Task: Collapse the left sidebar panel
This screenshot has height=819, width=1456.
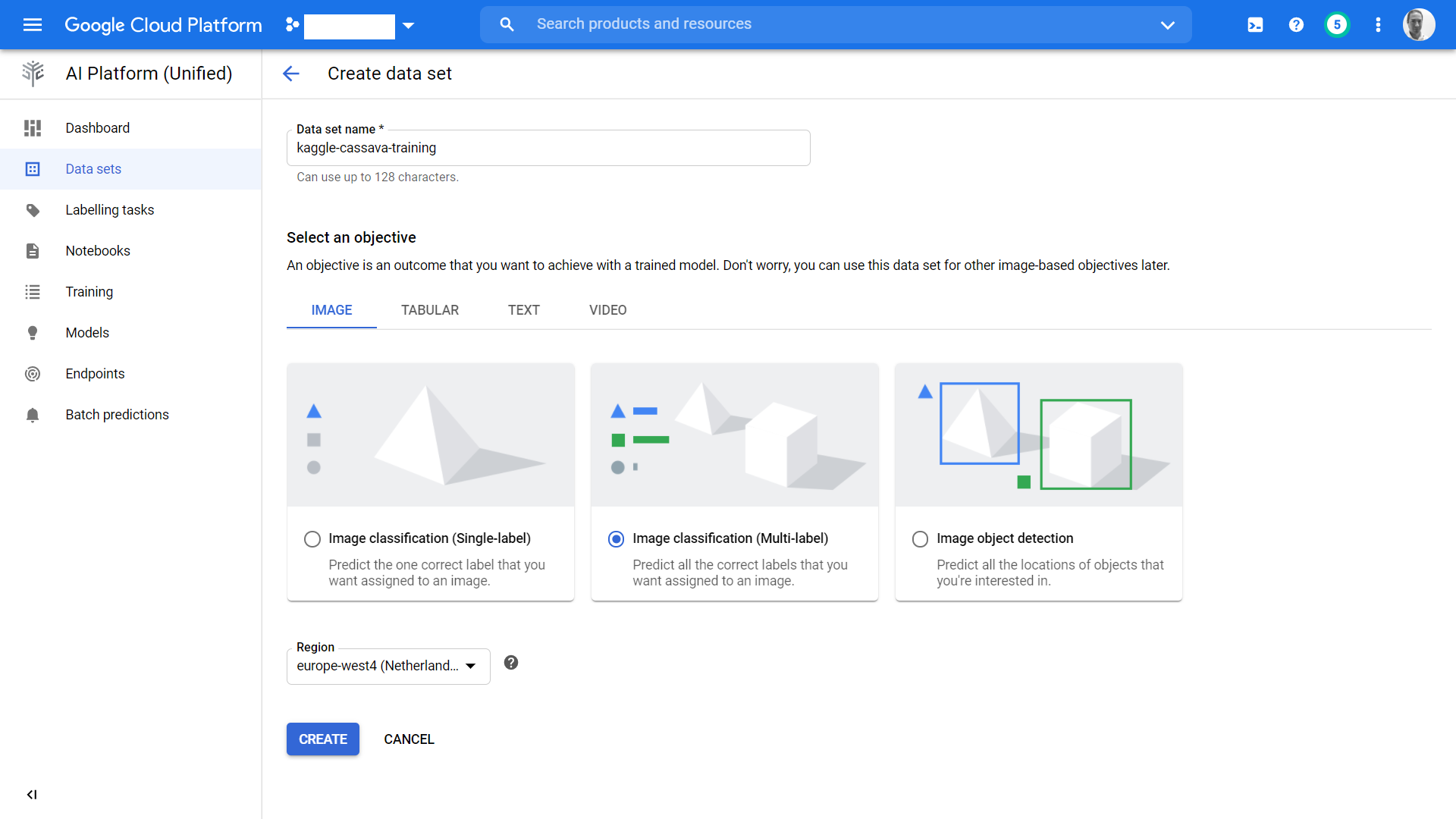Action: coord(32,794)
